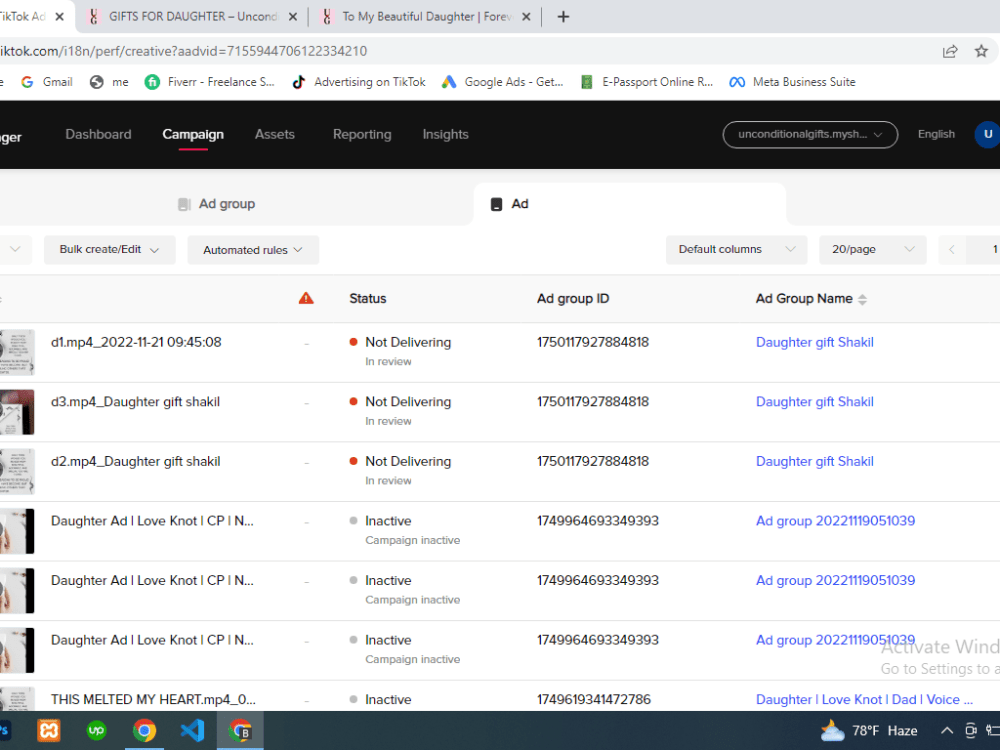
Task: Click the share page icon in address bar
Action: [x=950, y=51]
